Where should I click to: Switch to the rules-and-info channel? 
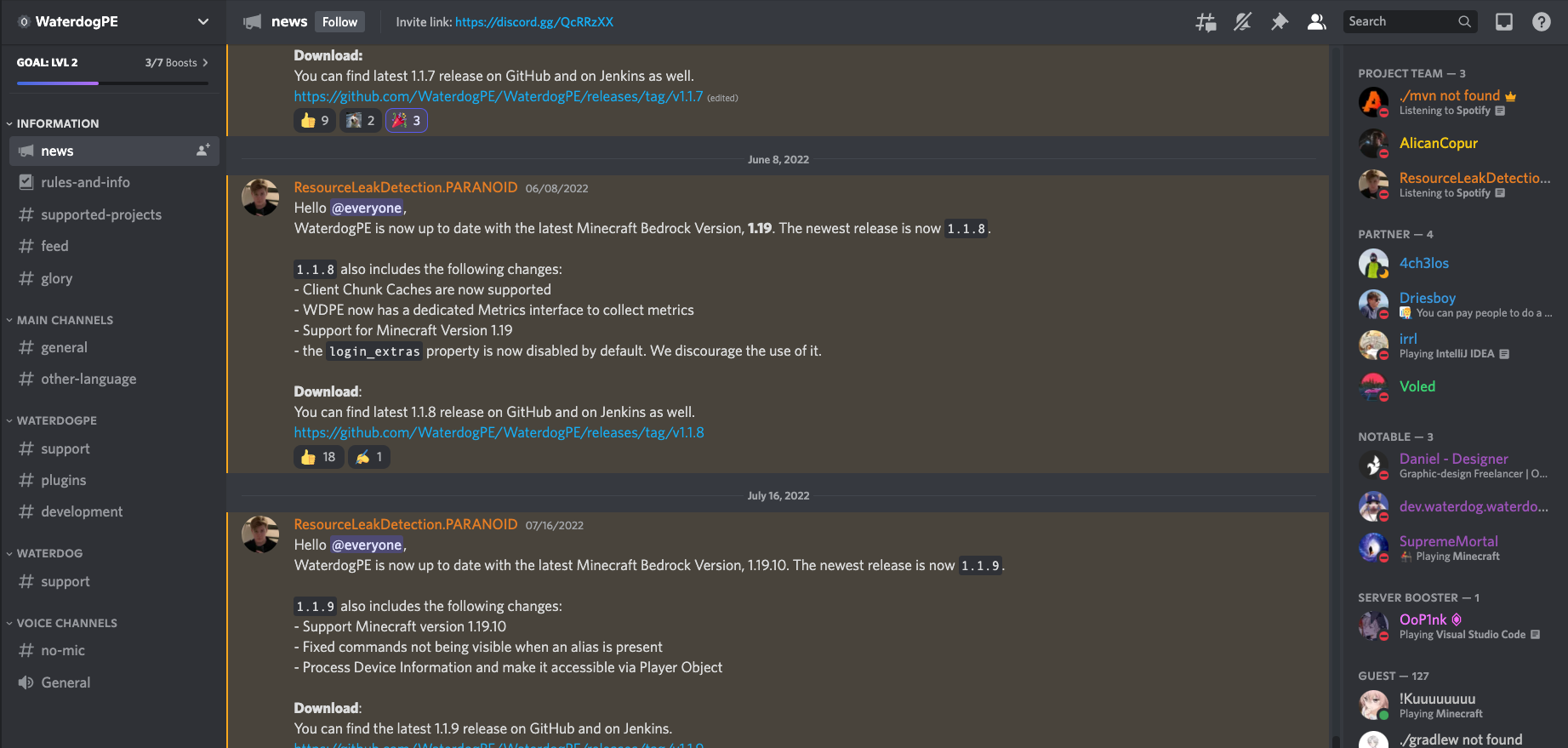85,182
